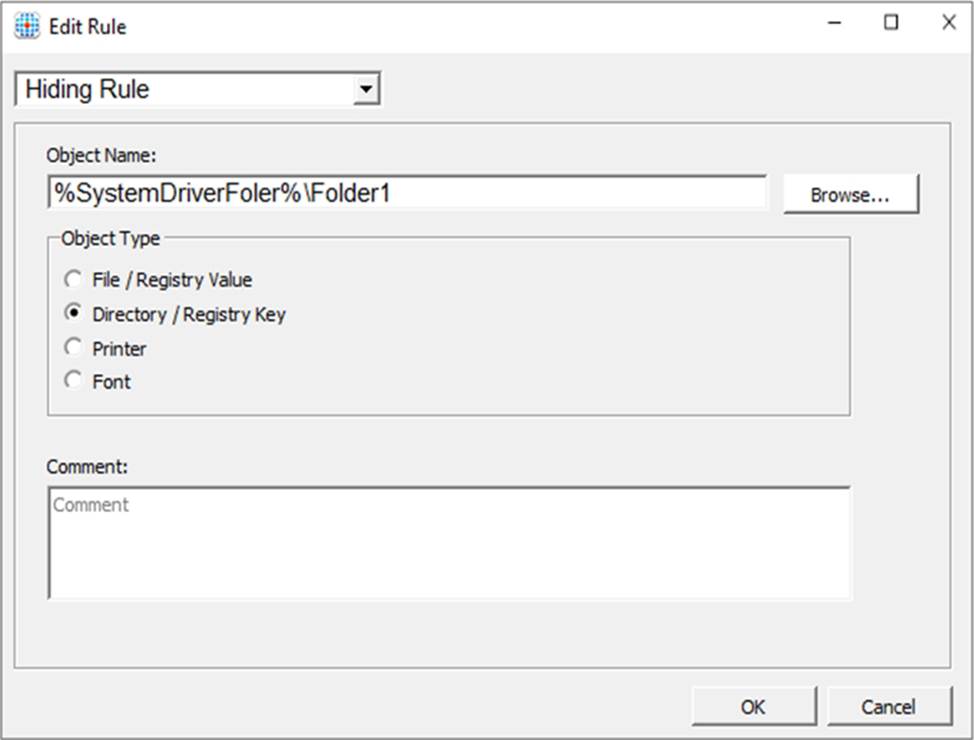974x740 pixels.
Task: Confirm the rule with OK
Action: [753, 707]
